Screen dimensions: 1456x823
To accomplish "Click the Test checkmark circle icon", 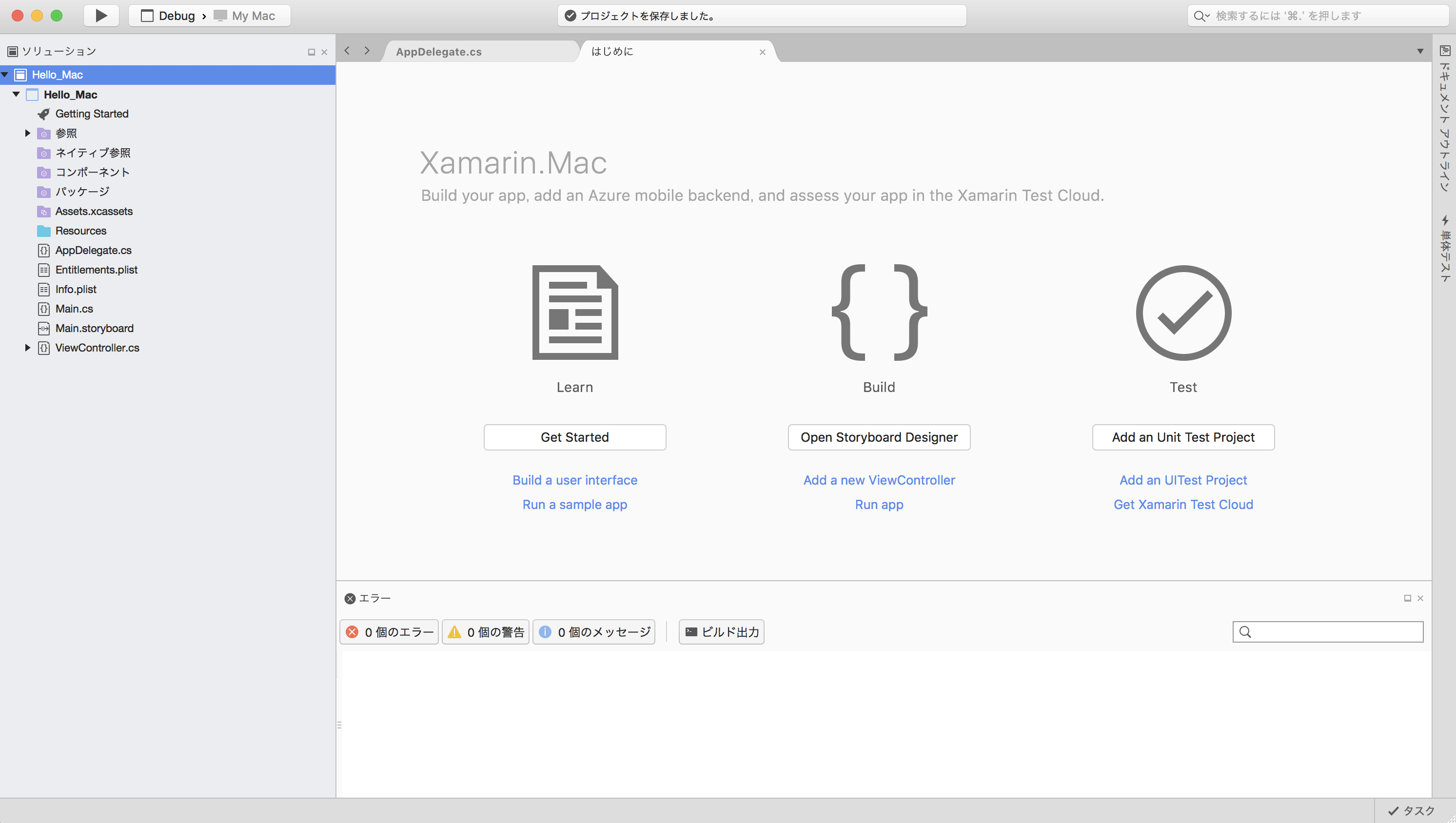I will click(1183, 311).
